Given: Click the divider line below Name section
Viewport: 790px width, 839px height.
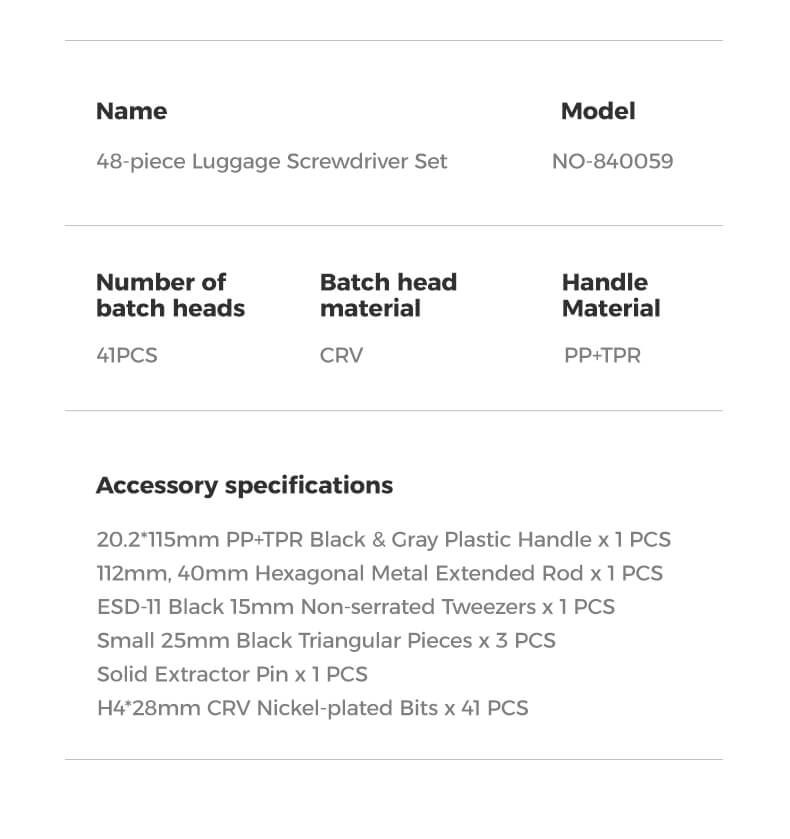Looking at the screenshot, I should (393, 226).
